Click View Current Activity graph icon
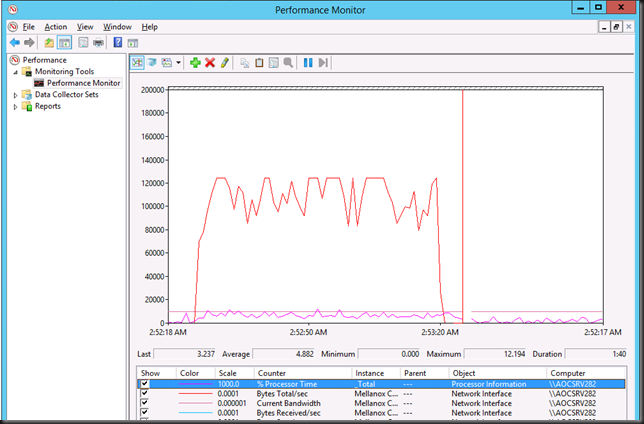The height and width of the screenshot is (424, 644). click(137, 62)
